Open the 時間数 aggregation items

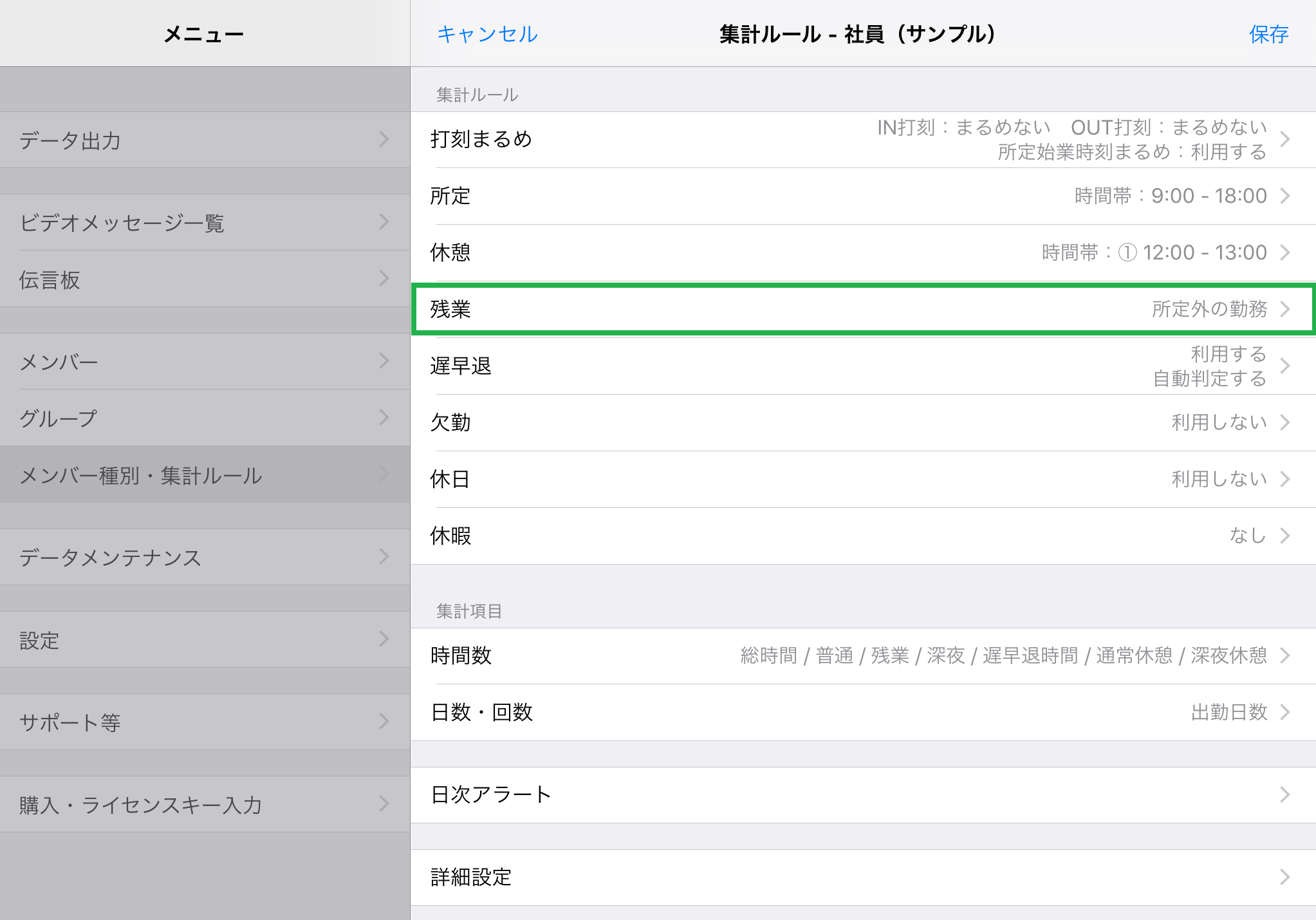(863, 656)
